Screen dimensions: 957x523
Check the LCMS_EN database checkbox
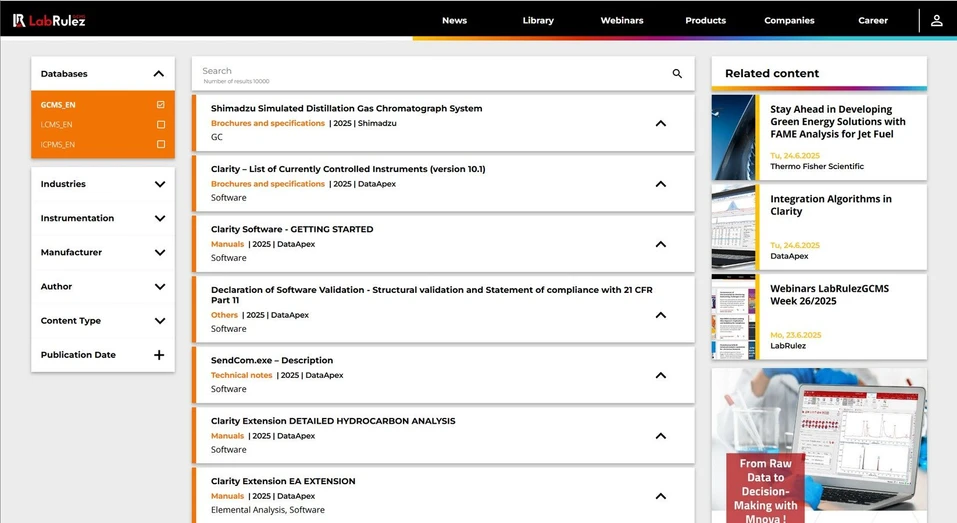coord(161,124)
